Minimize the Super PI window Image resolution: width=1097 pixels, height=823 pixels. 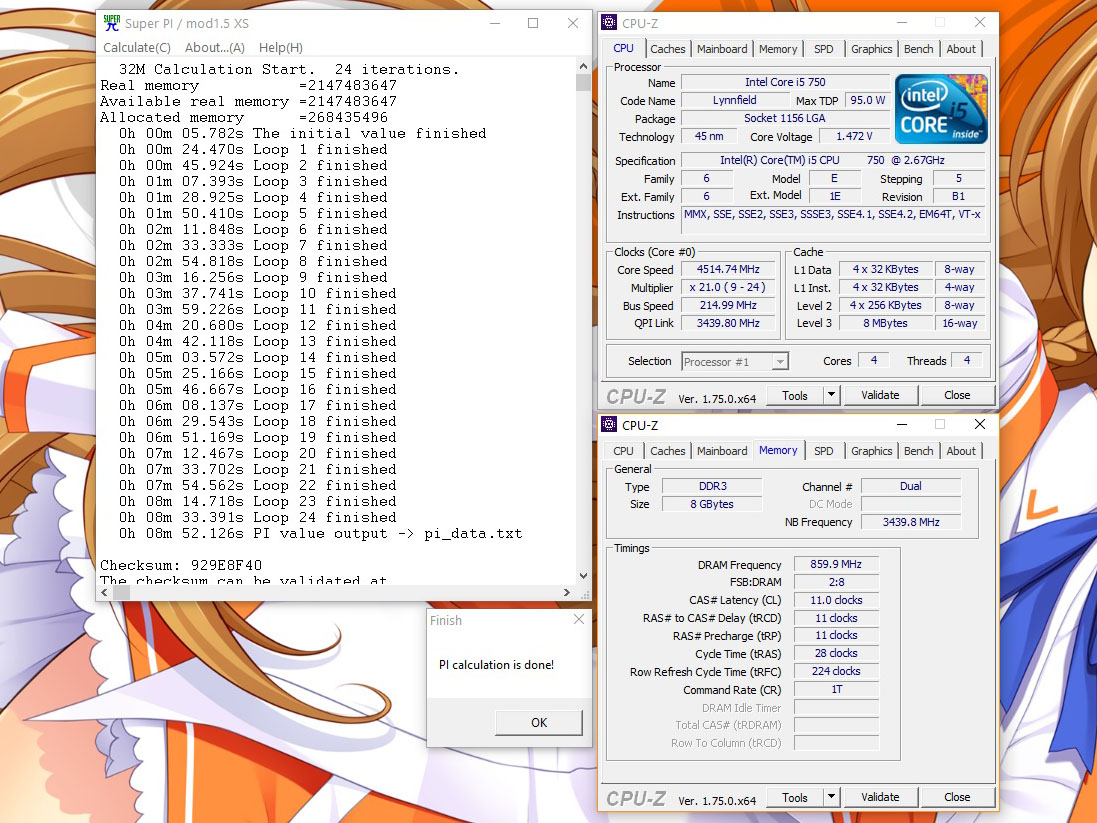[495, 23]
